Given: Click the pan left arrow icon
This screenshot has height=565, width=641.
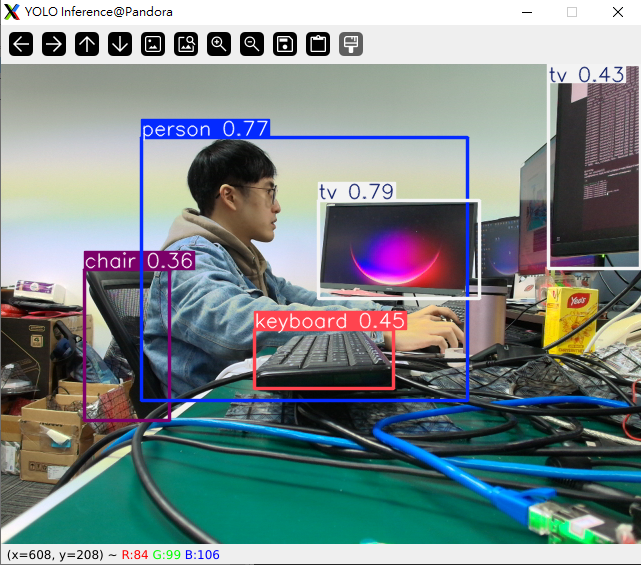Looking at the screenshot, I should (21, 44).
